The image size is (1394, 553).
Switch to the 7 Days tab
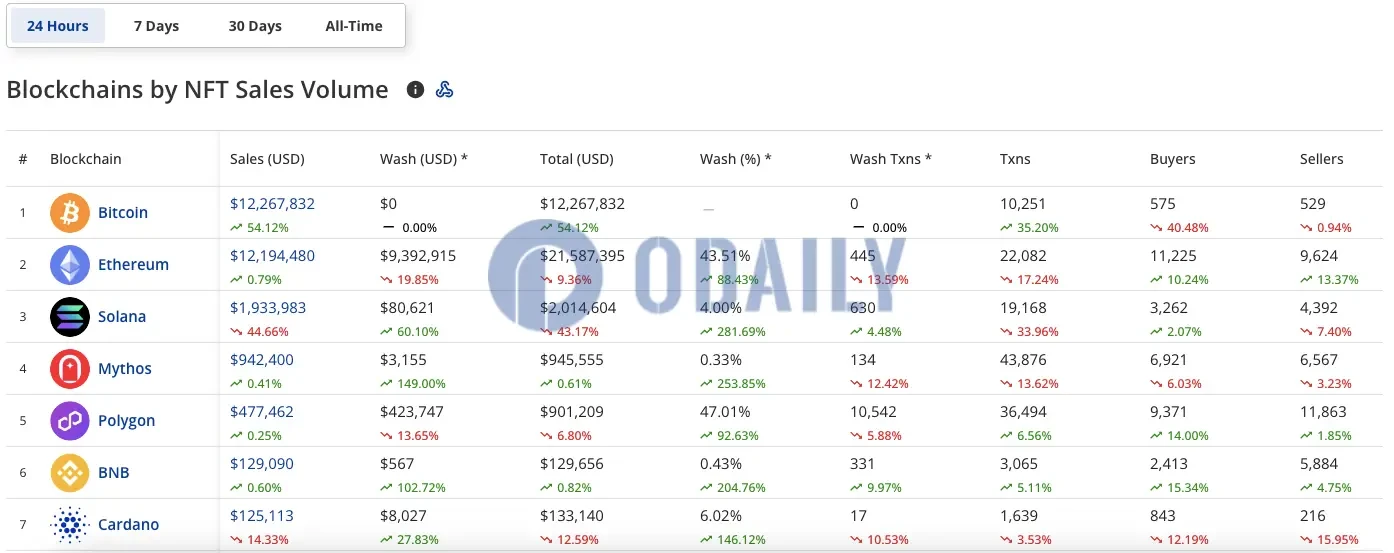(156, 26)
